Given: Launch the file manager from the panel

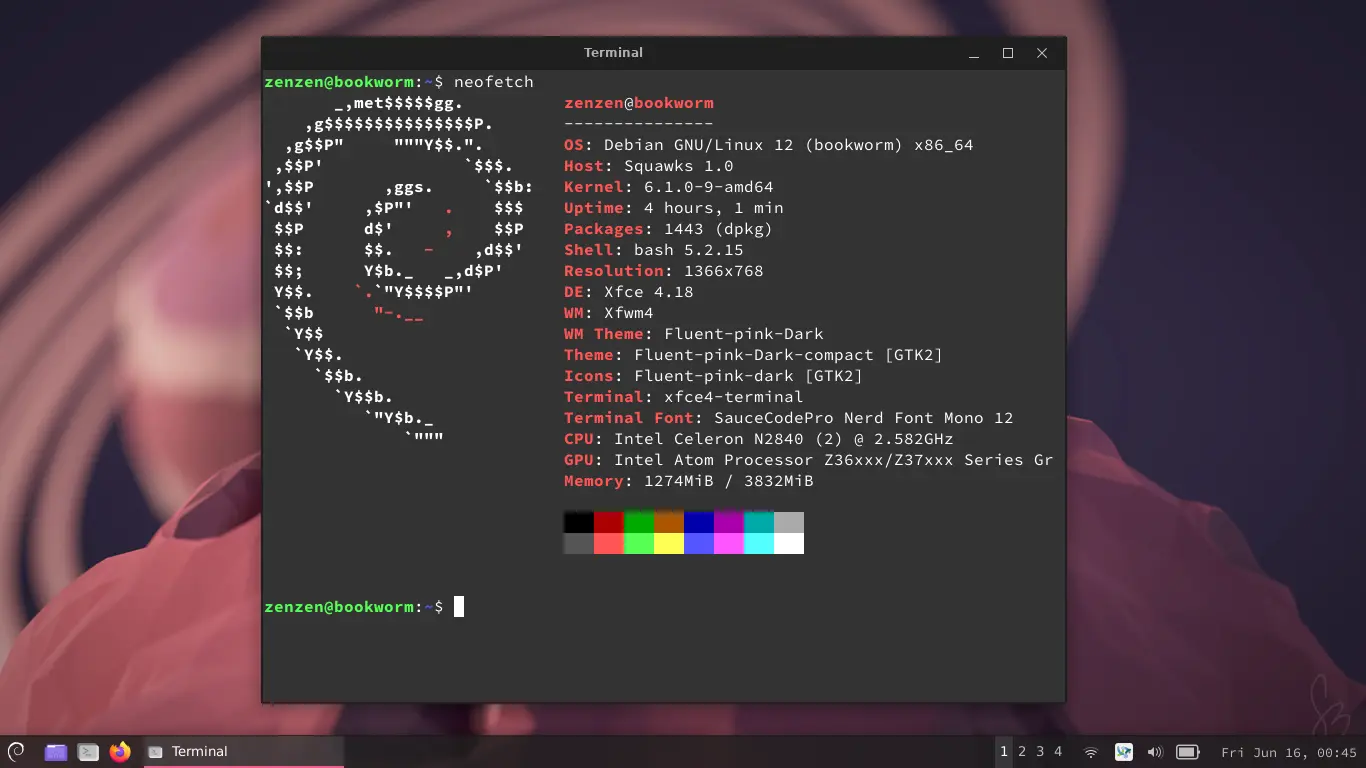Looking at the screenshot, I should [x=56, y=752].
